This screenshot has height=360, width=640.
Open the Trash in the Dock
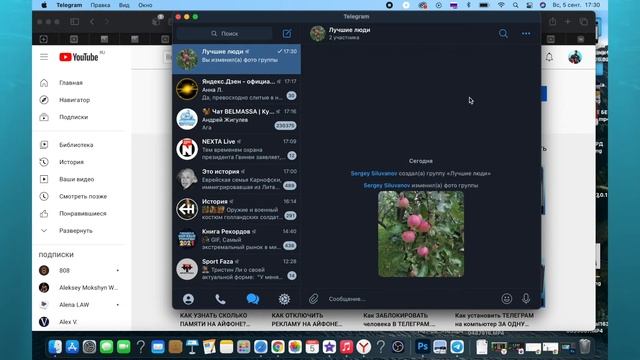click(x=585, y=347)
